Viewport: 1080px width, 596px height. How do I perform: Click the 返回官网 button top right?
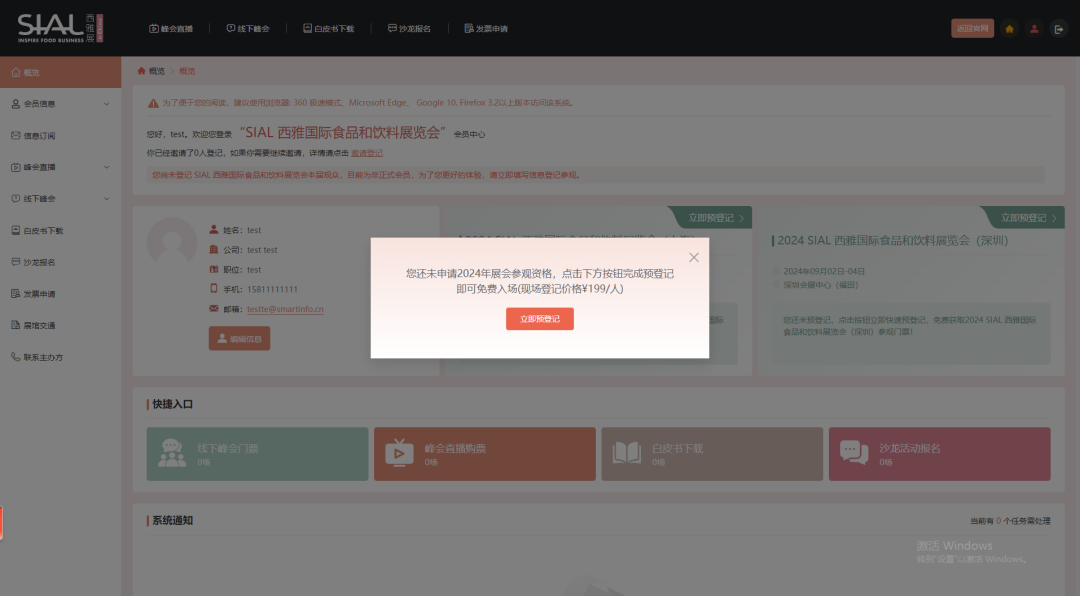(969, 29)
